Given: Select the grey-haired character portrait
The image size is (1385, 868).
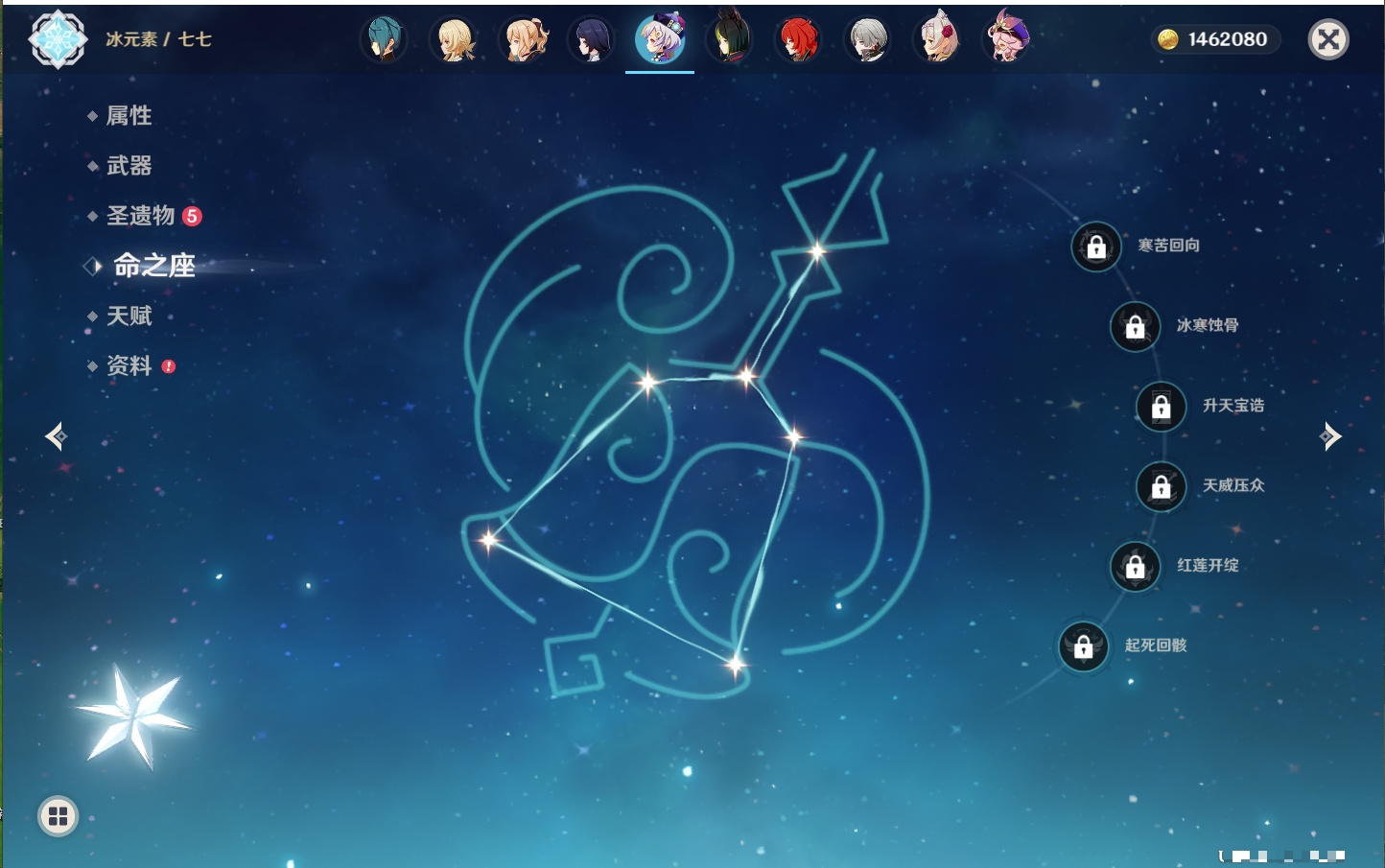Looking at the screenshot, I should coord(868,40).
